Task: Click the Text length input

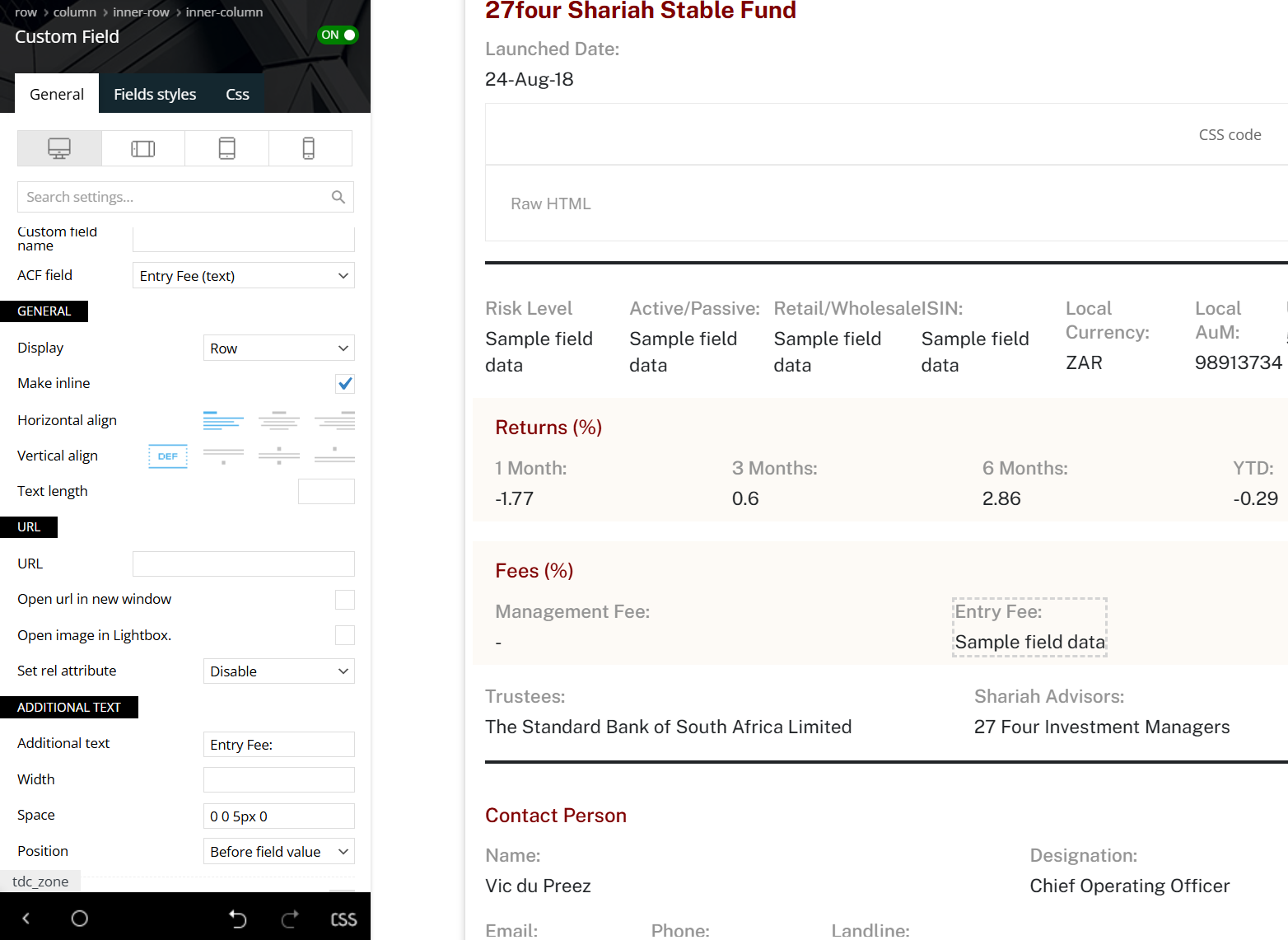Action: (x=326, y=492)
